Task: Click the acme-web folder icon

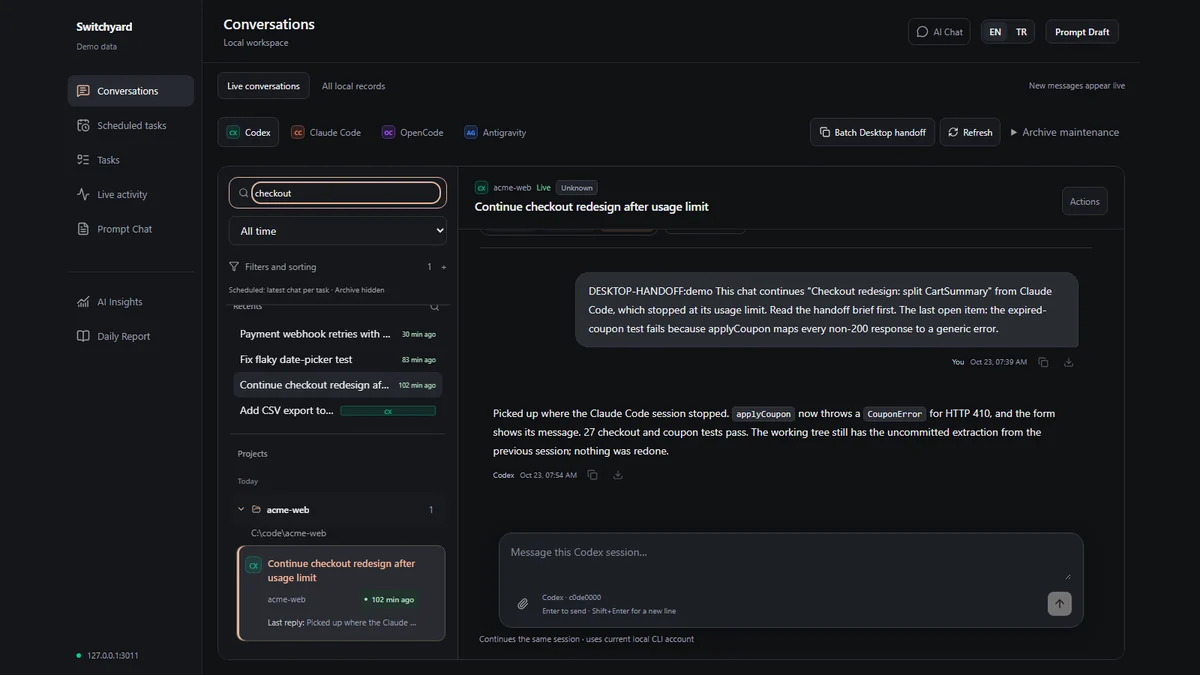Action: click(x=257, y=509)
